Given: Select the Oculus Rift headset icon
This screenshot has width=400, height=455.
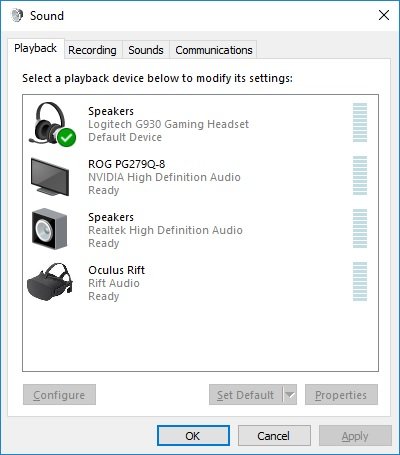Looking at the screenshot, I should [50, 282].
